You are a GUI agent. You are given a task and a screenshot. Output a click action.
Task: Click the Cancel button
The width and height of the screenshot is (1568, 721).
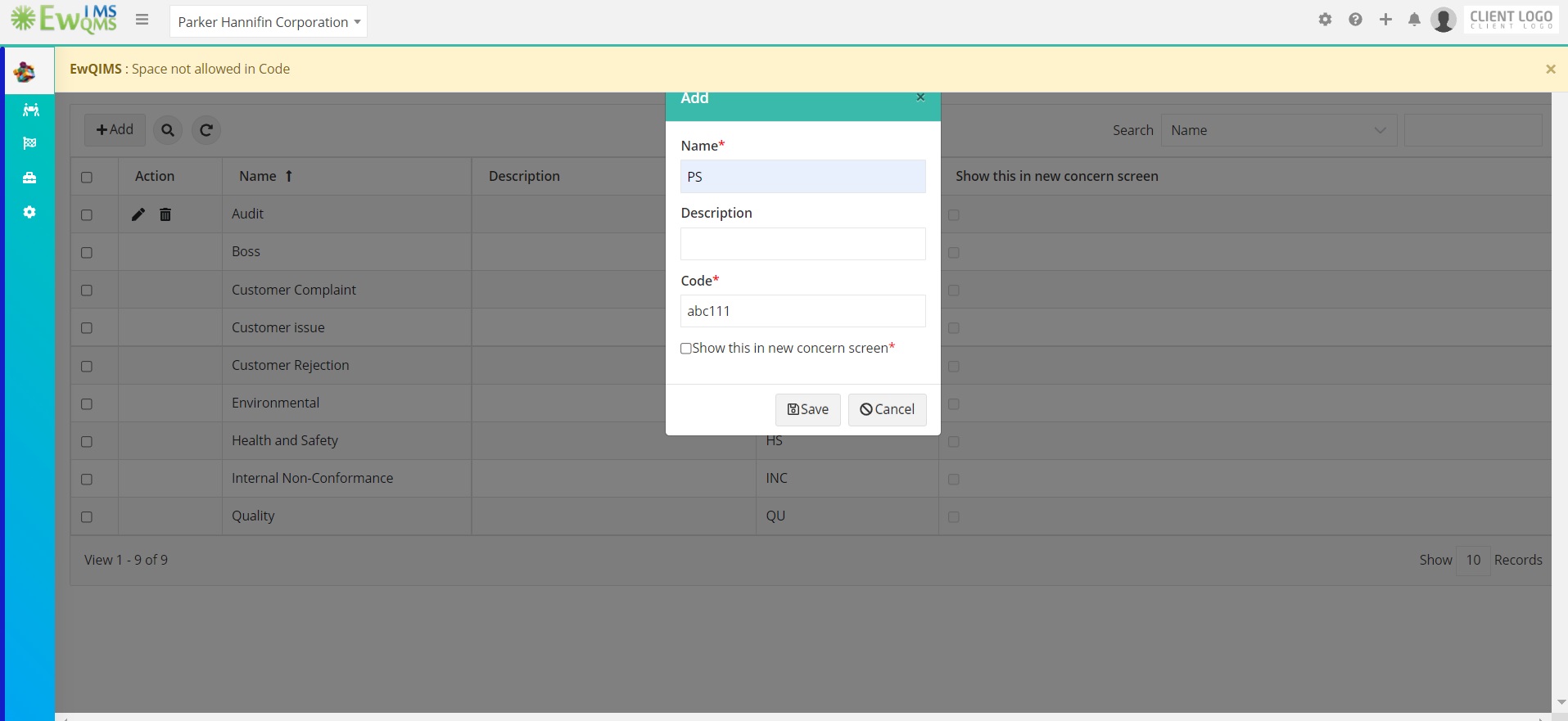pyautogui.click(x=888, y=410)
